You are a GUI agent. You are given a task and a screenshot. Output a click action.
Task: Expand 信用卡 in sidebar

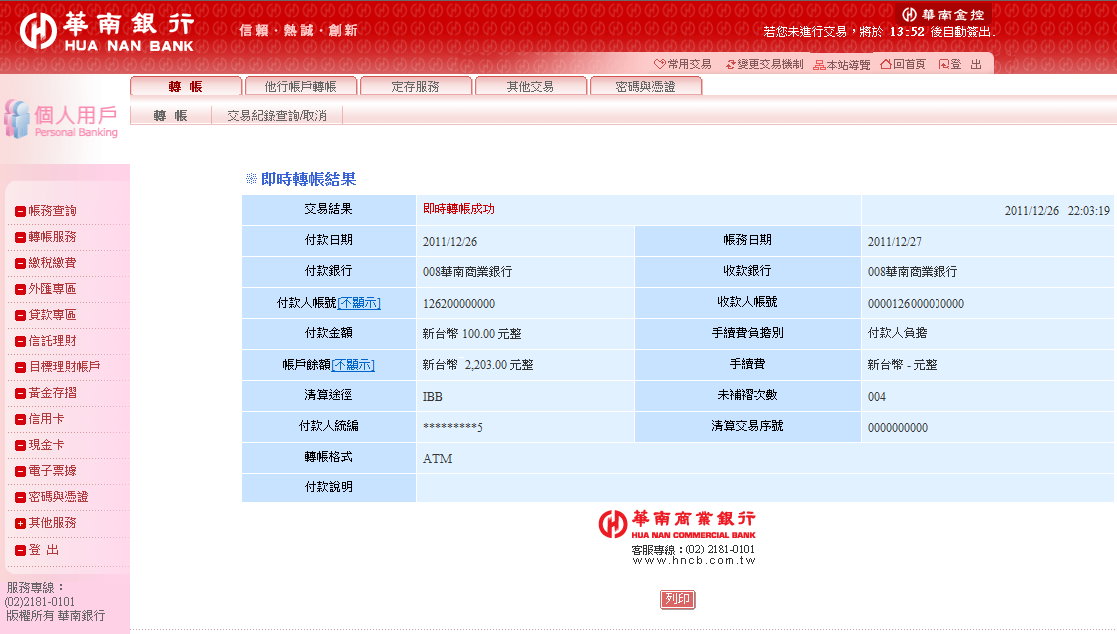tap(40, 419)
